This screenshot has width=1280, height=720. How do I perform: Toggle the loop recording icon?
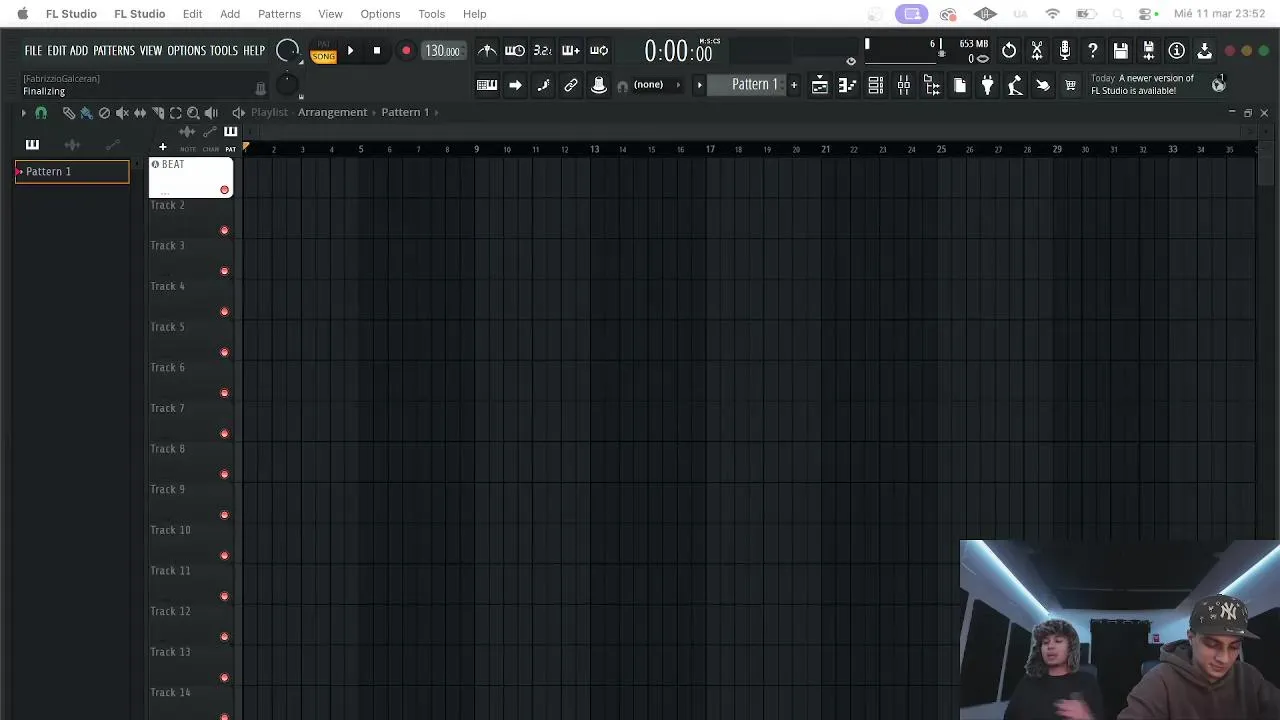599,51
